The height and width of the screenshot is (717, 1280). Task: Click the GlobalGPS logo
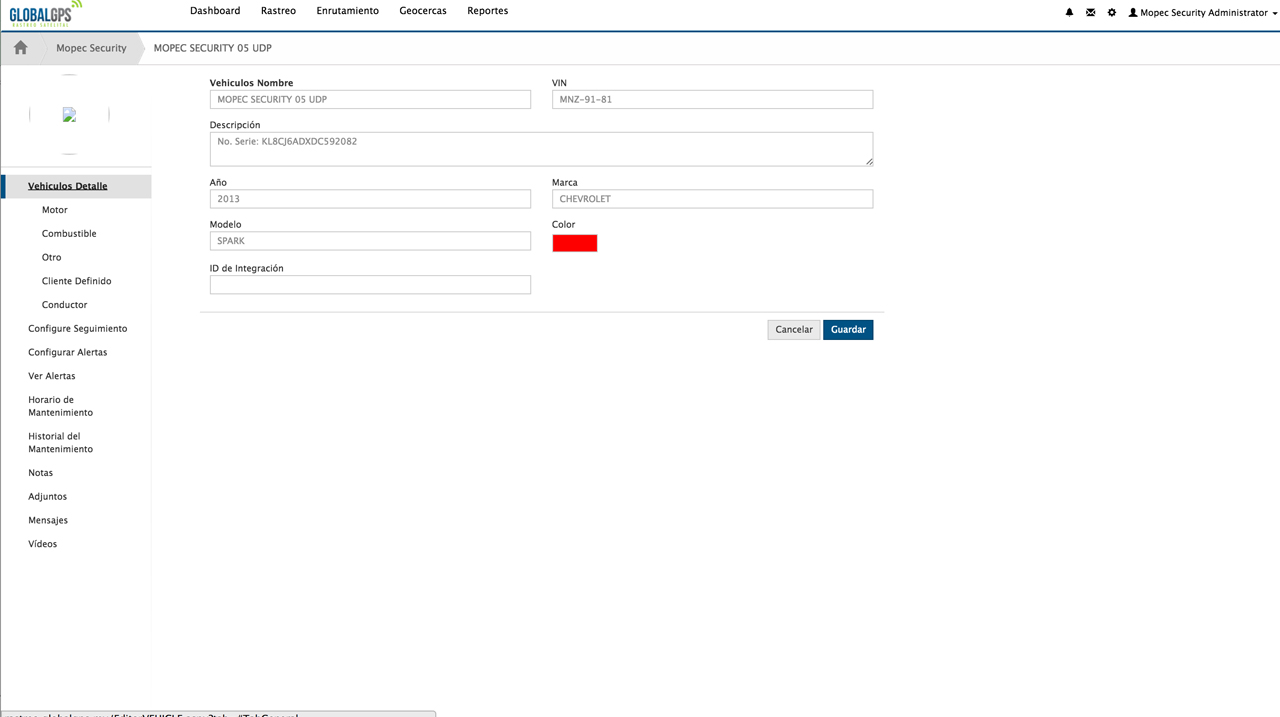coord(45,13)
